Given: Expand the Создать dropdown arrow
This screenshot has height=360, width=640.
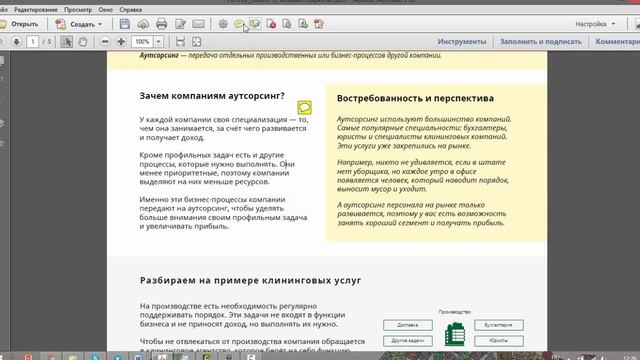Looking at the screenshot, I should (100, 24).
